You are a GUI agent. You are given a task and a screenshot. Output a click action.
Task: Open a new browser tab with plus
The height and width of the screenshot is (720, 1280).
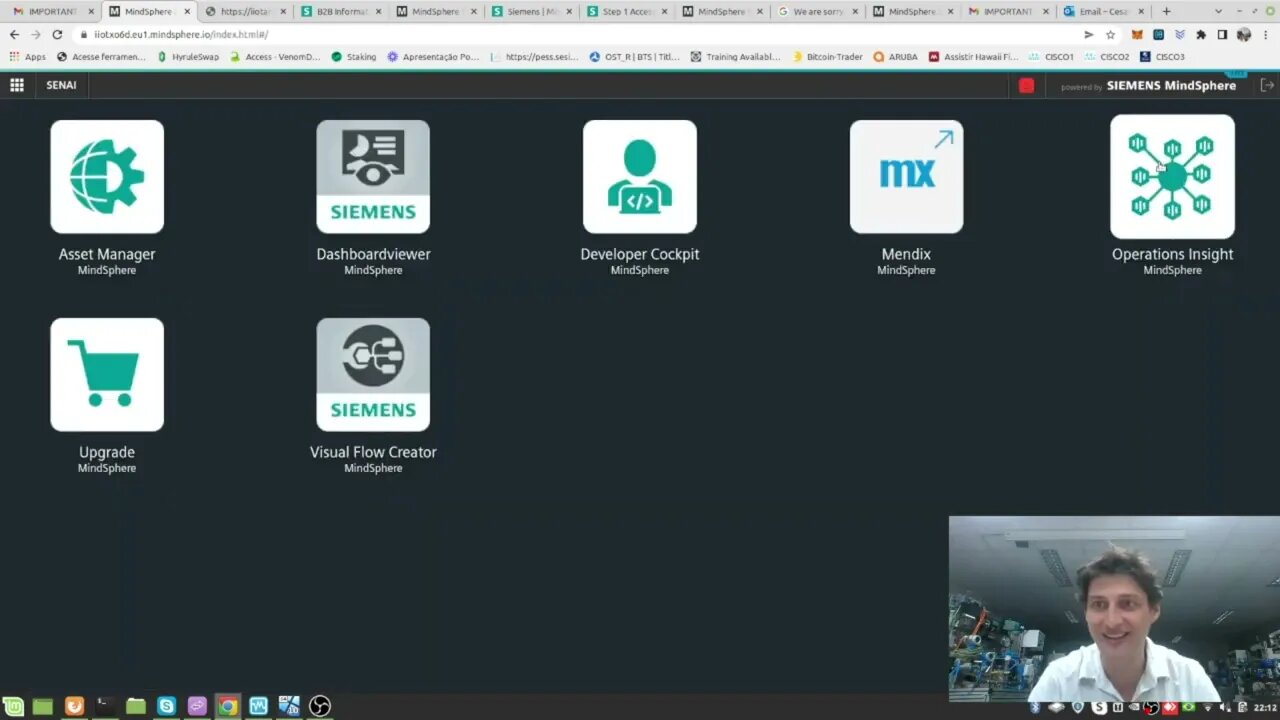[1166, 11]
